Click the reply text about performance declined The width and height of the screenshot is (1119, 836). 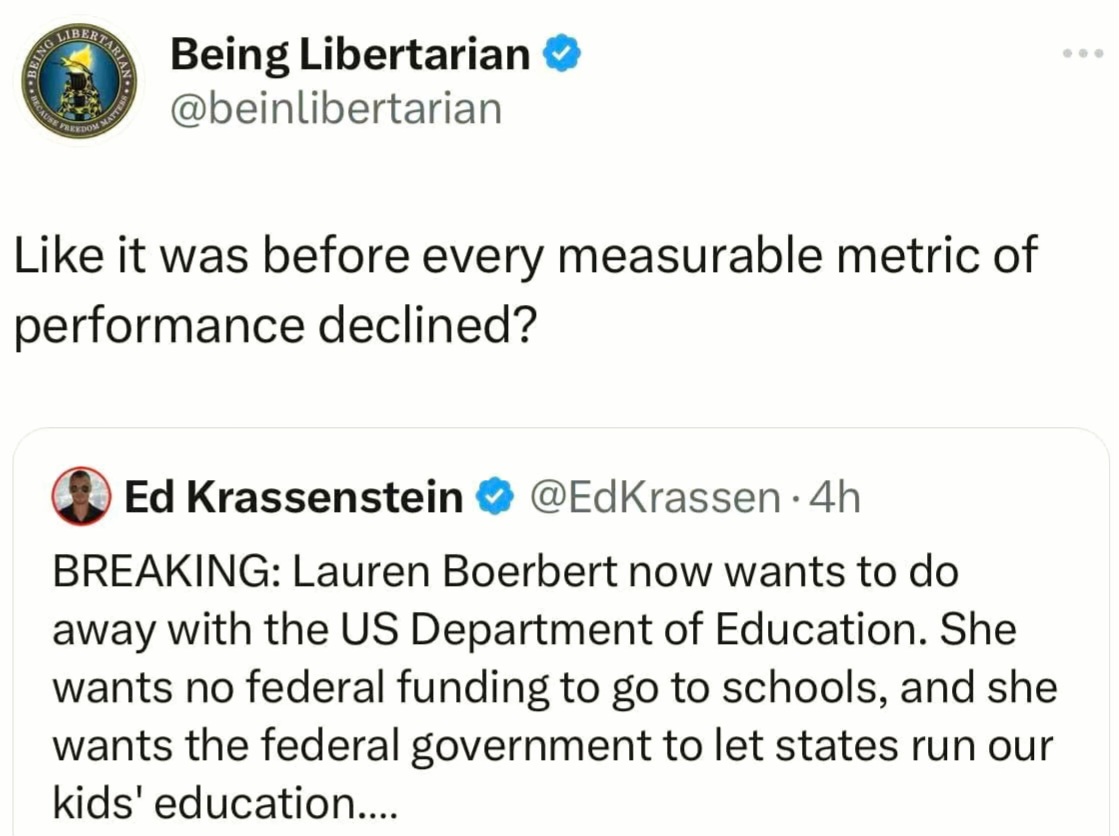coord(525,289)
